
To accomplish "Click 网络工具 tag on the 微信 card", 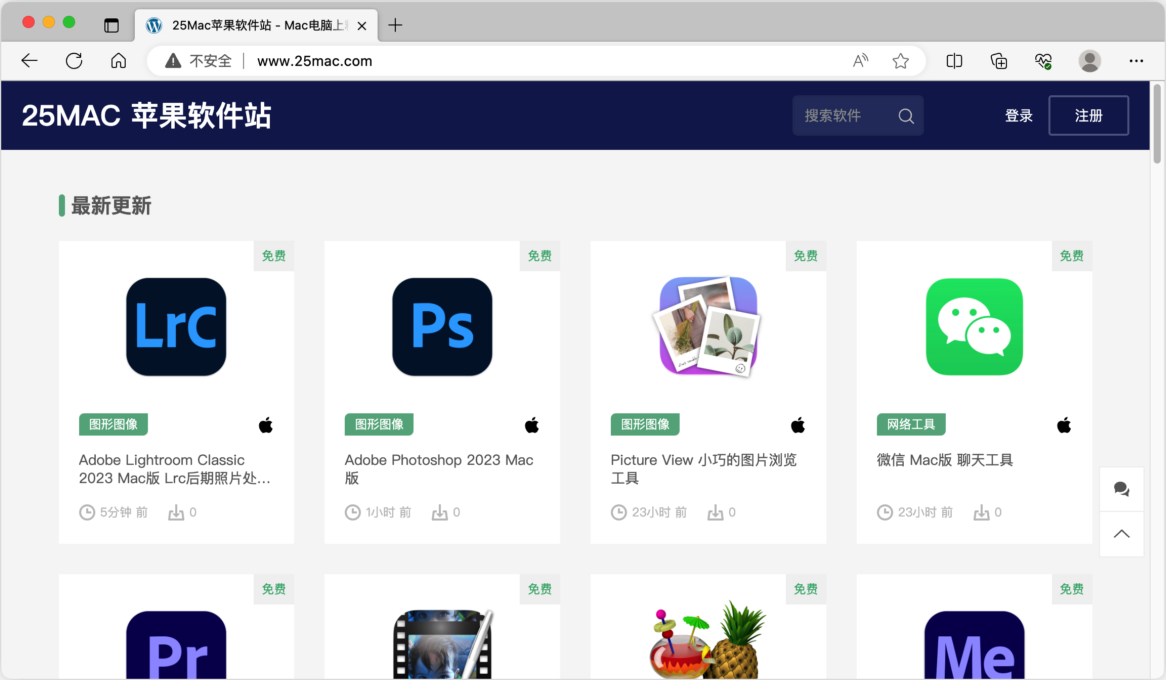I will coord(911,424).
